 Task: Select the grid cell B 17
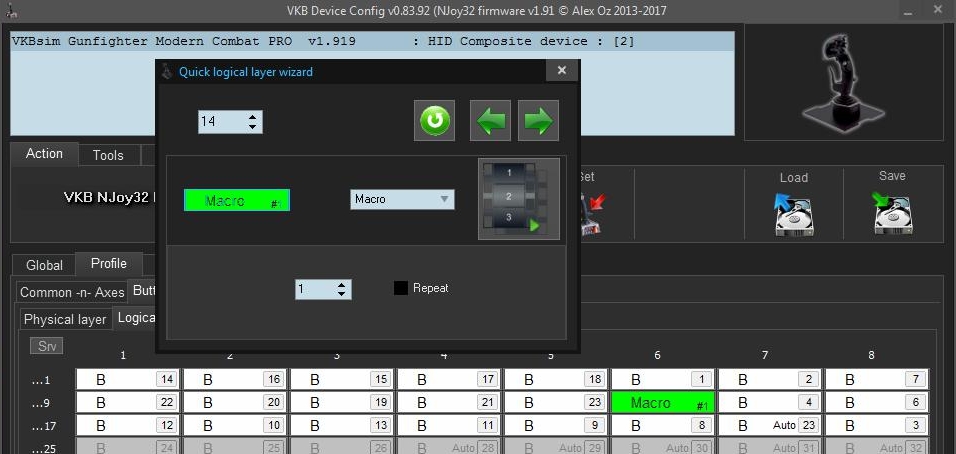(449, 380)
